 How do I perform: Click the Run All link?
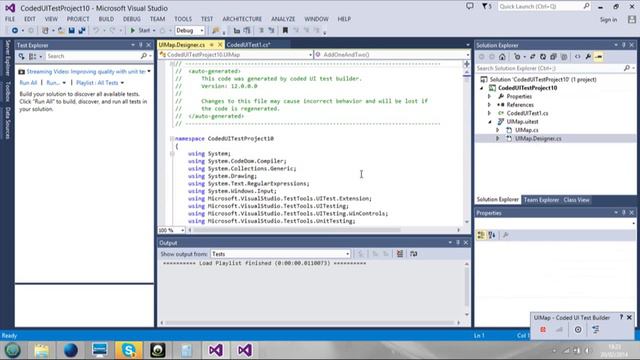tap(28, 83)
